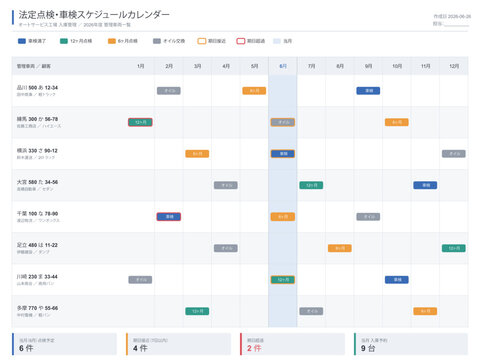Click the green 12ヶ月点検 legend swatch
The height and width of the screenshot is (360, 480).
[x=64, y=41]
